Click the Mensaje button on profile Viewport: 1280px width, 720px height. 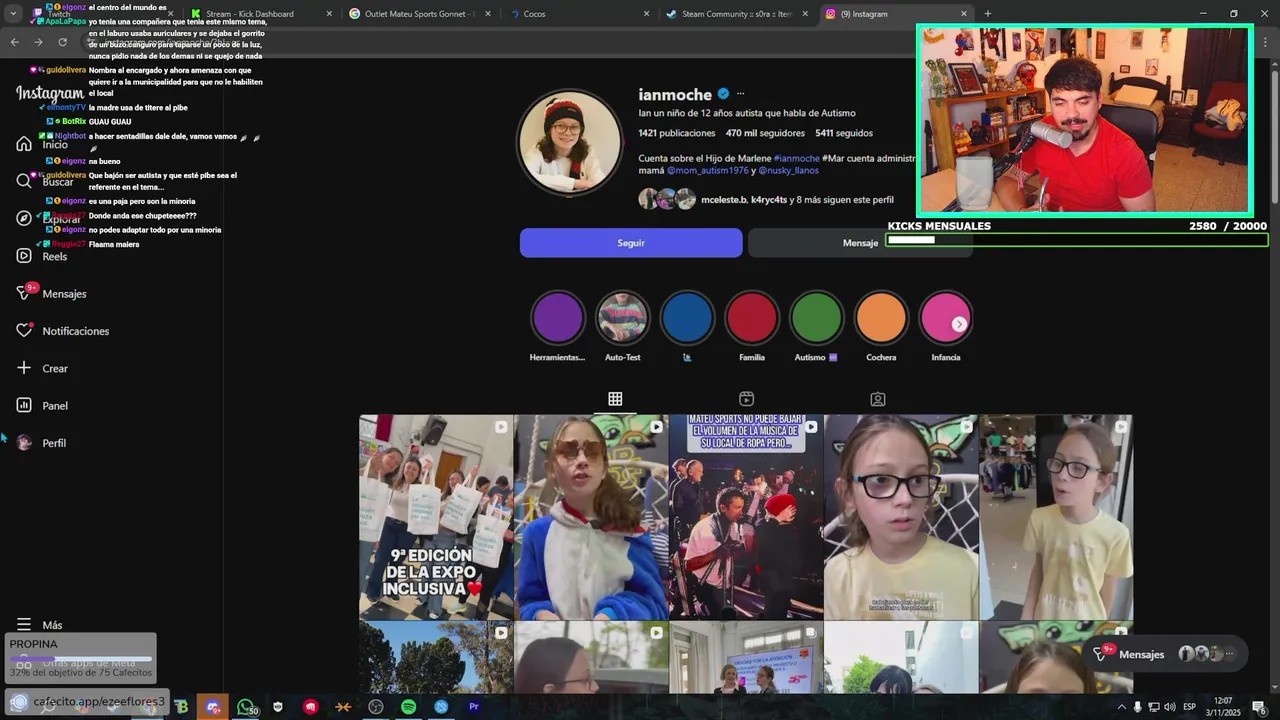(x=860, y=243)
